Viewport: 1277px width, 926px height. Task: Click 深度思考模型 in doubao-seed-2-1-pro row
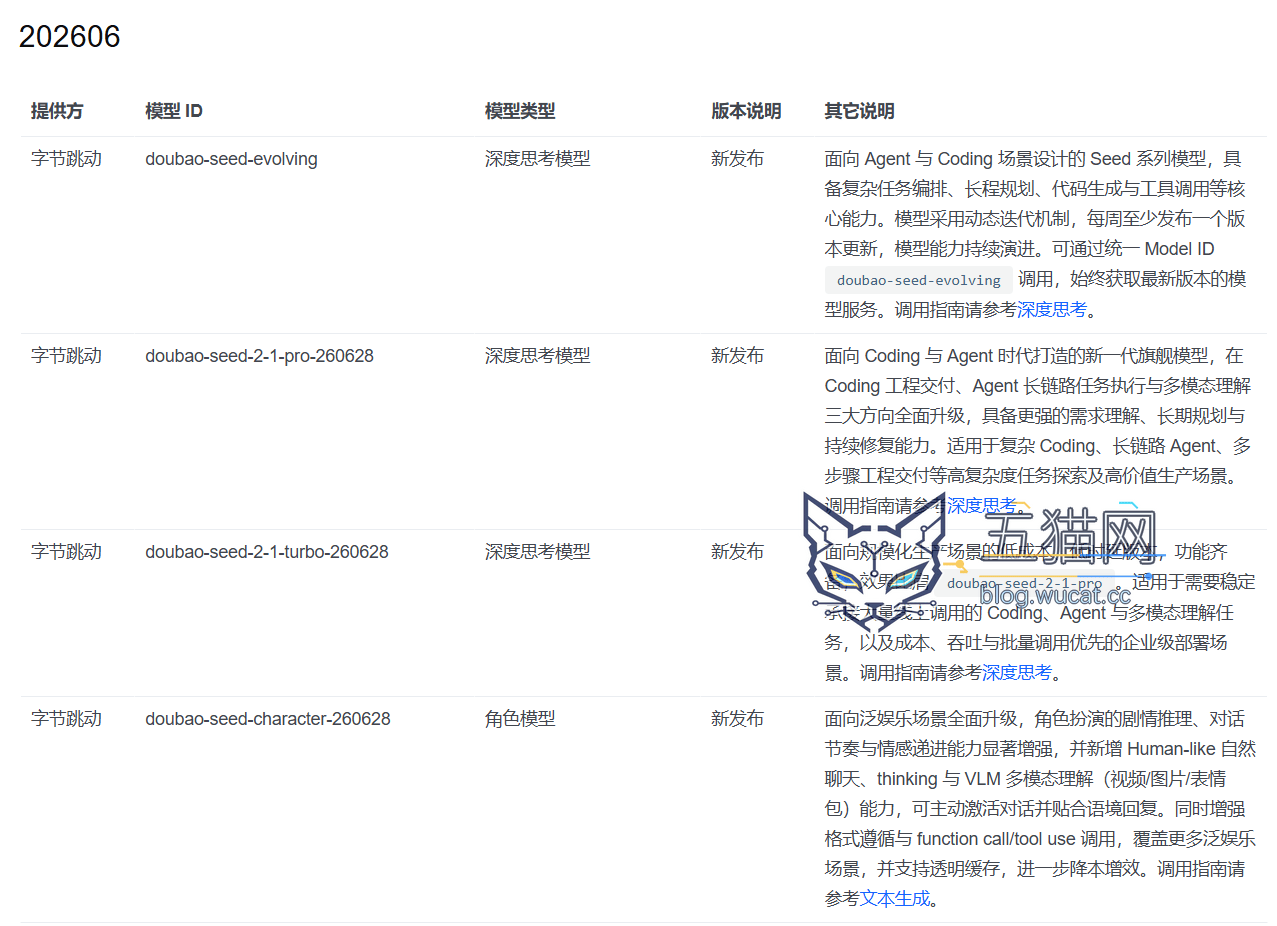pos(538,356)
